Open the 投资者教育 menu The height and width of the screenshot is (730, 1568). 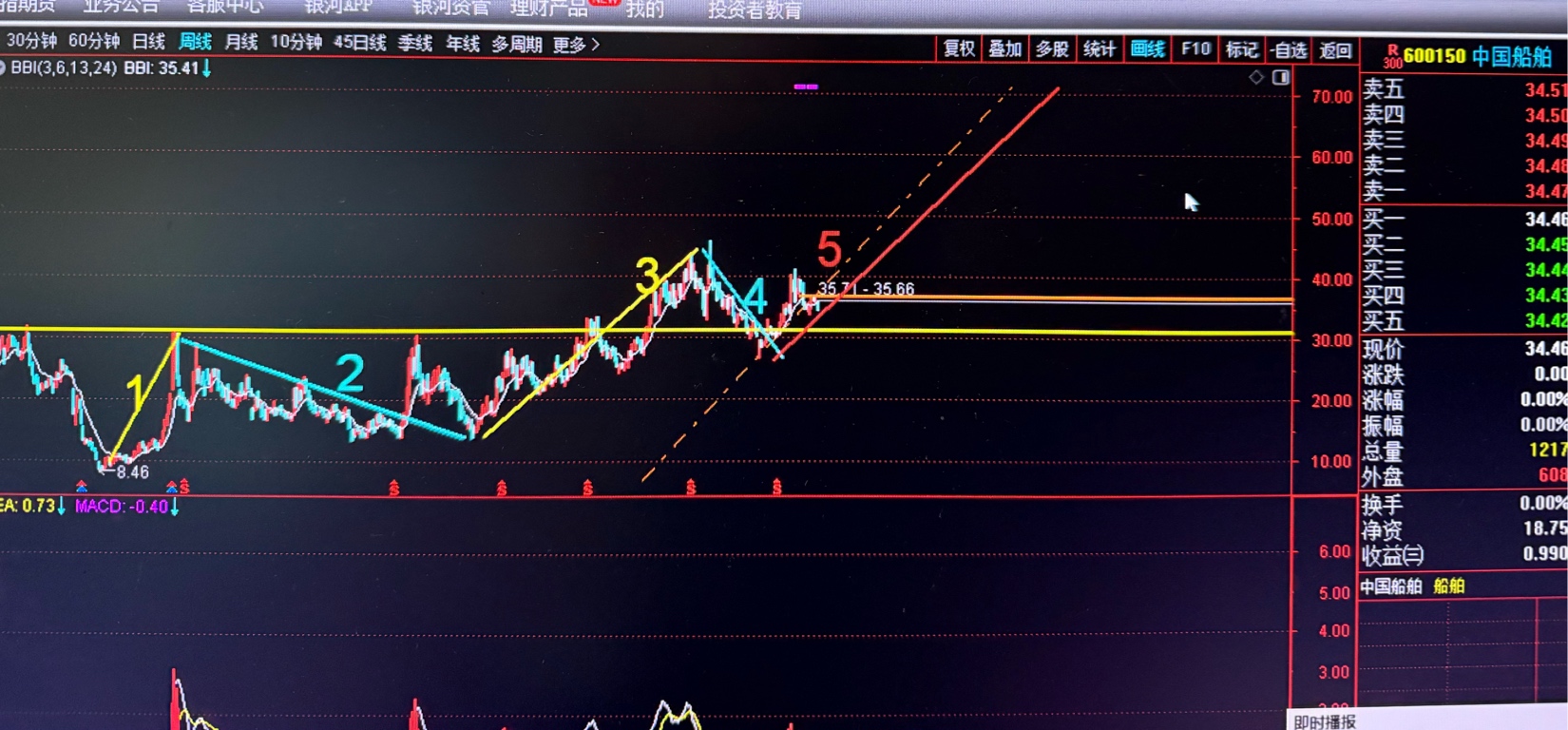click(x=755, y=10)
